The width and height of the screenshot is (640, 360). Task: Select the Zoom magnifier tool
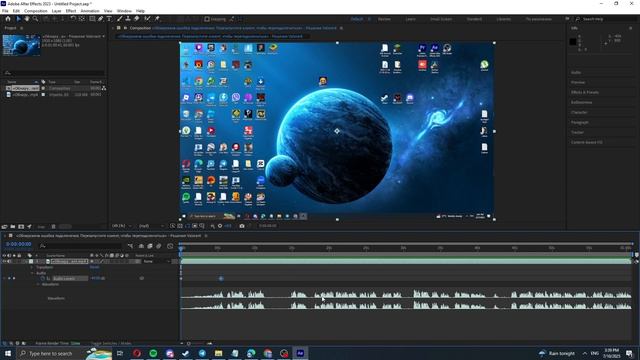click(36, 19)
